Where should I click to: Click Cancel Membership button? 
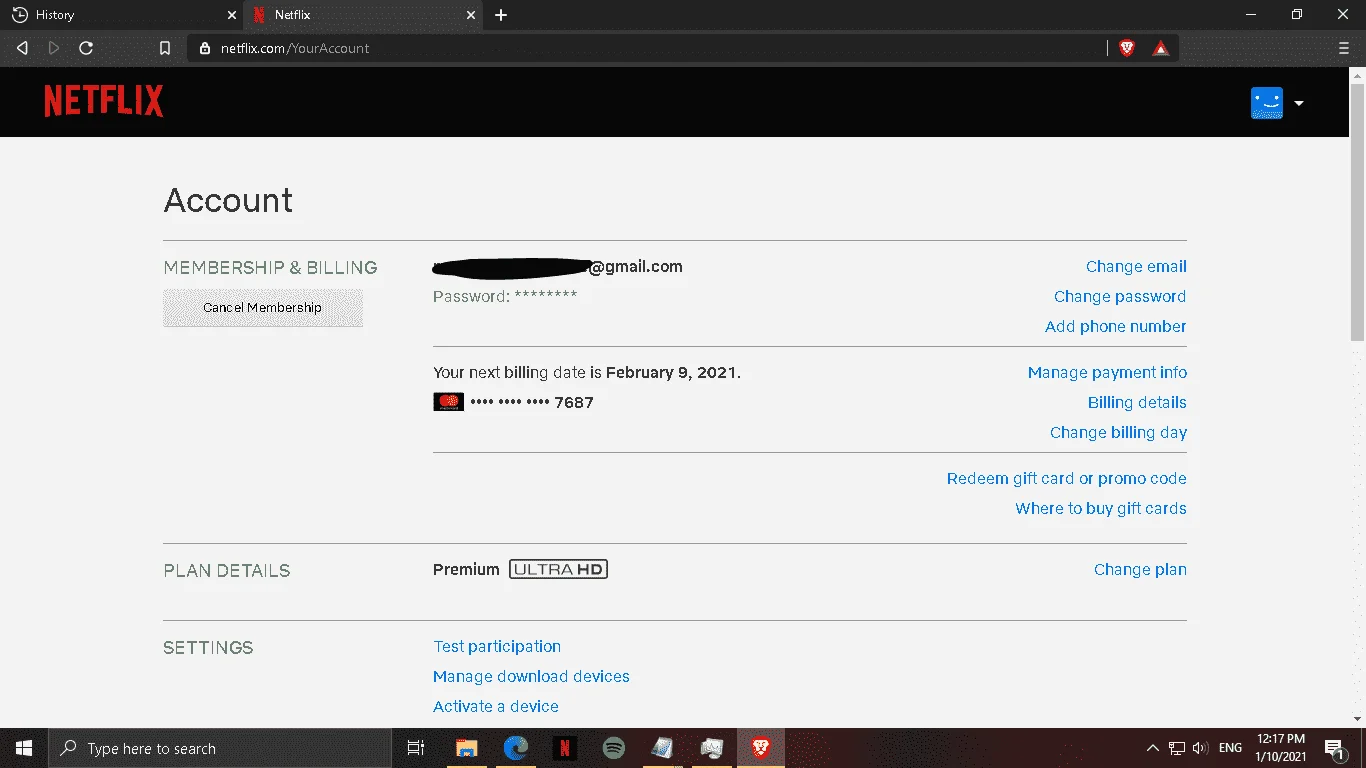point(263,308)
